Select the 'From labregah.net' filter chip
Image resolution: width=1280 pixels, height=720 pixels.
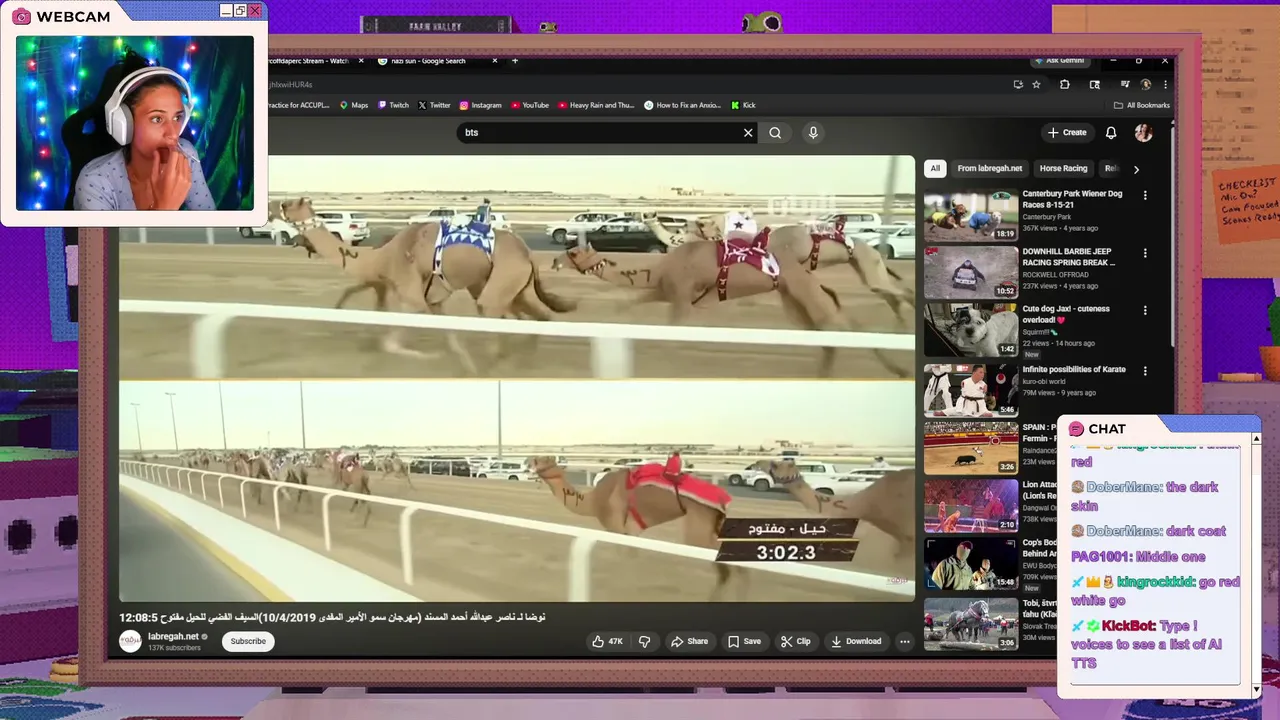coord(990,169)
